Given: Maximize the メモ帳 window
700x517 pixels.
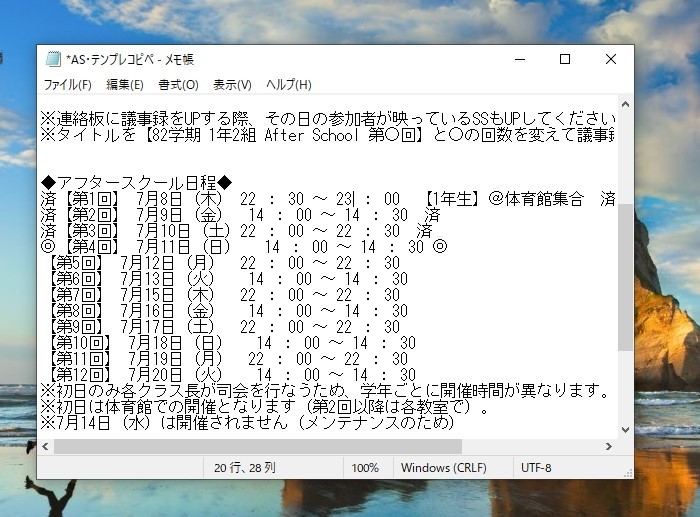Looking at the screenshot, I should click(x=565, y=59).
